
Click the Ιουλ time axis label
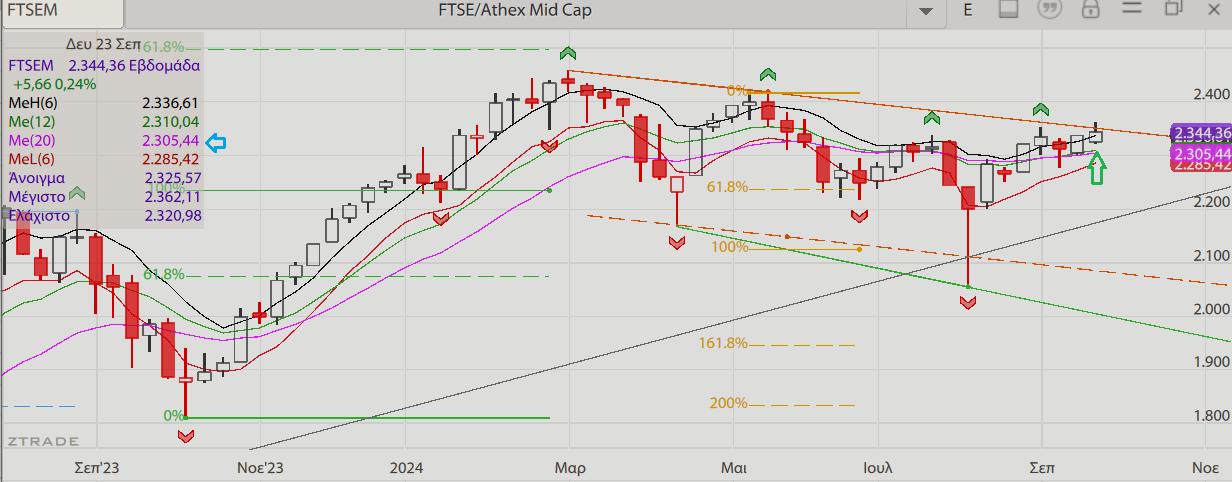(x=879, y=467)
